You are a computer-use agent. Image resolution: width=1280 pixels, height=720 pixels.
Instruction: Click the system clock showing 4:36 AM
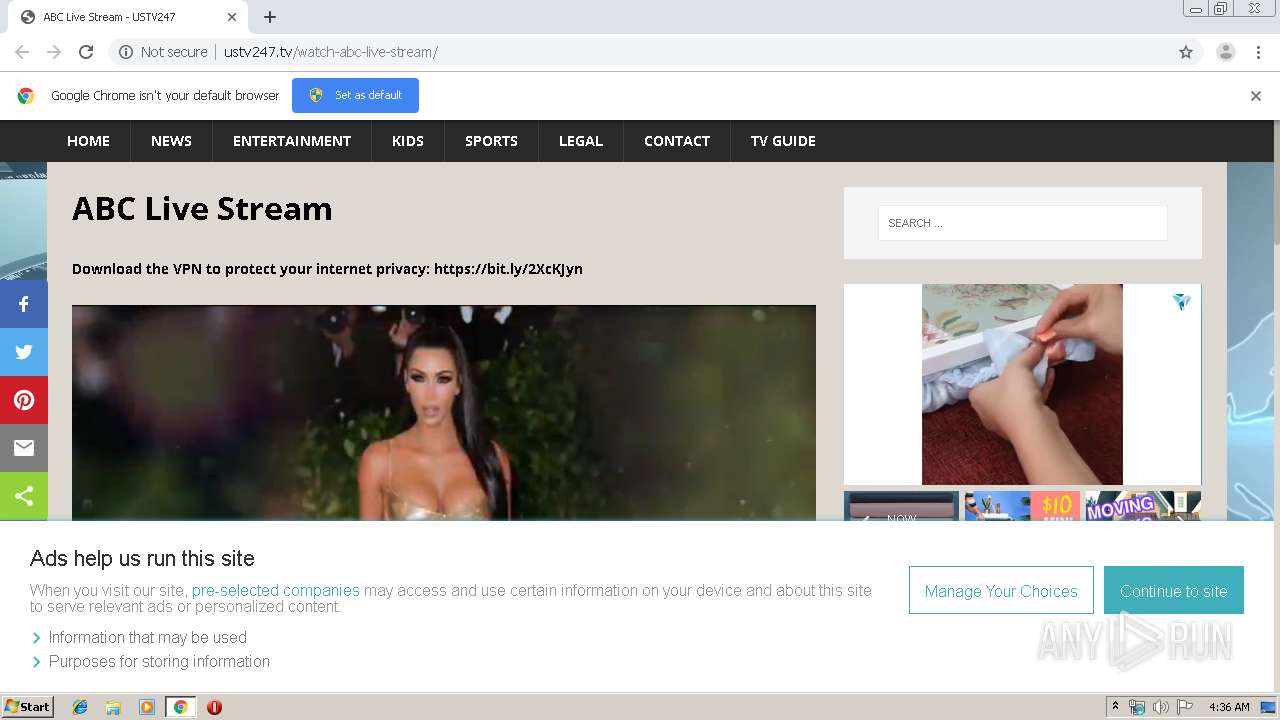pyautogui.click(x=1229, y=707)
